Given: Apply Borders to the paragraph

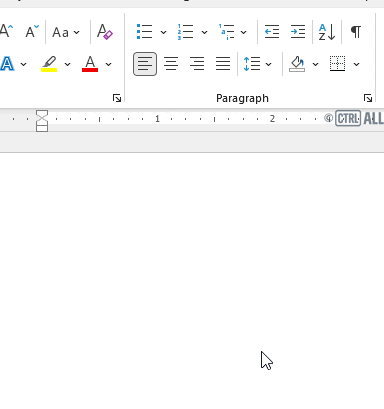Looking at the screenshot, I should point(337,63).
